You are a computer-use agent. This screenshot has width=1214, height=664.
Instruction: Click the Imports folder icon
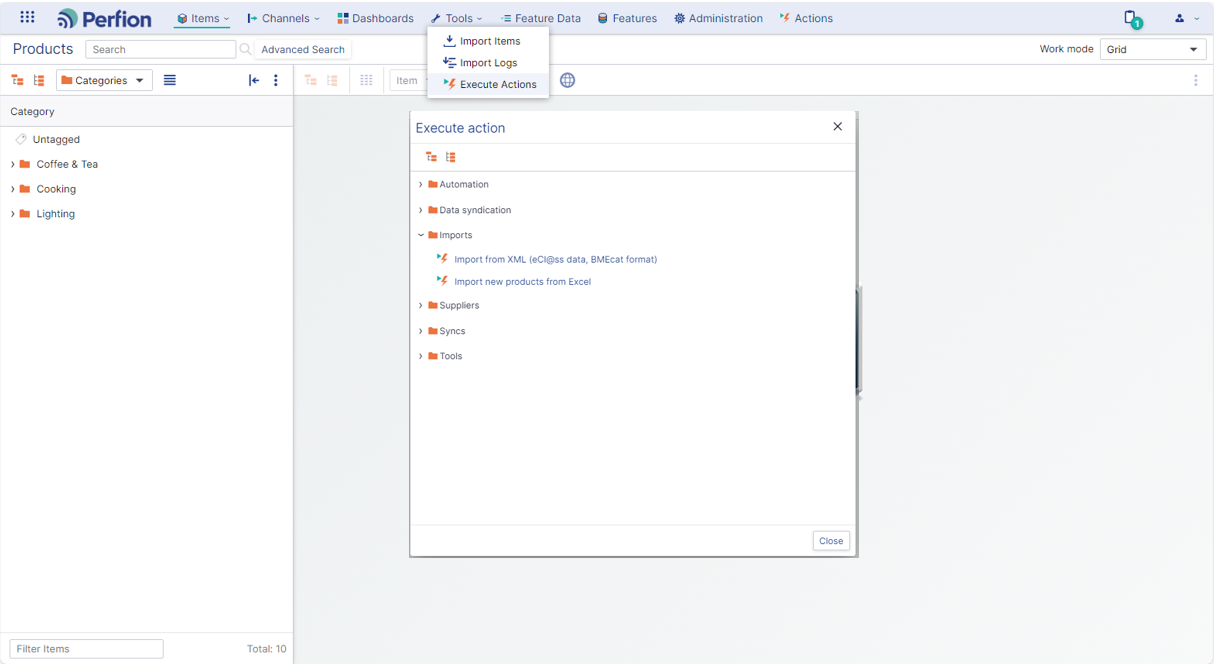click(433, 235)
